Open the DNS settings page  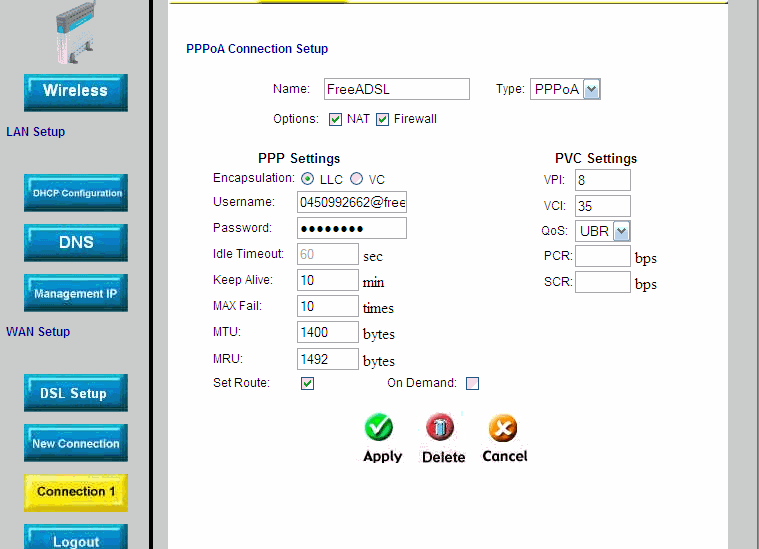pos(76,242)
